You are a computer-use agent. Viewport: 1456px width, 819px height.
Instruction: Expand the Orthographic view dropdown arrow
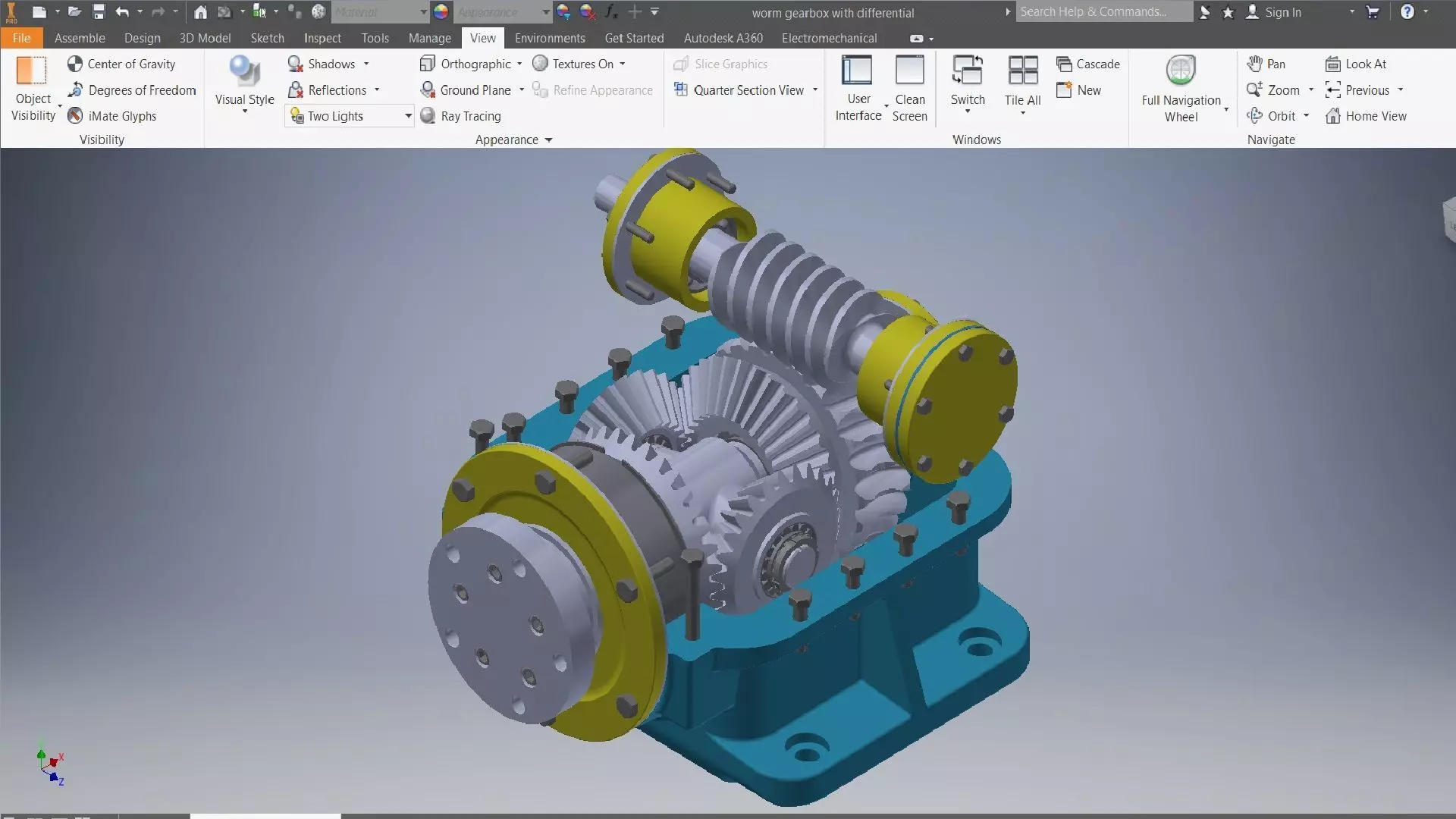pyautogui.click(x=519, y=64)
